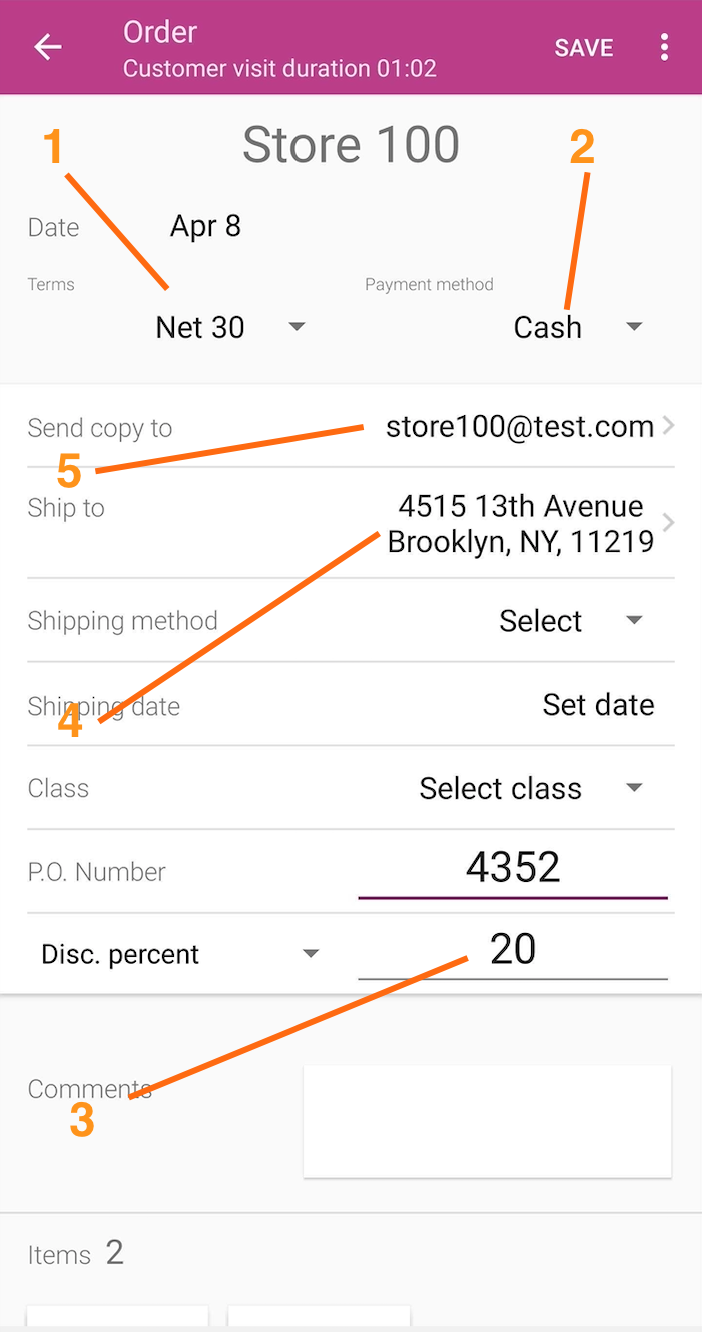Click the P.O. Number field

click(512, 868)
